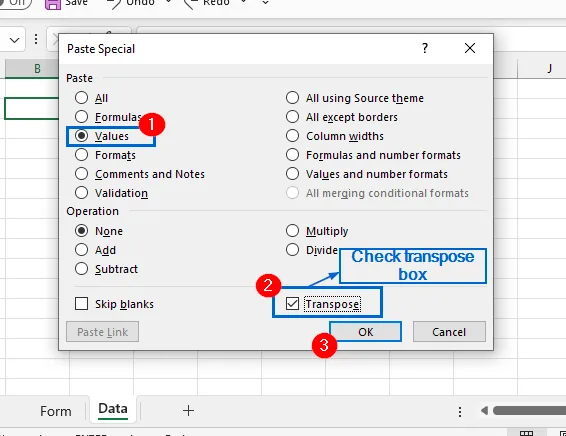The height and width of the screenshot is (436, 566).
Task: Select the Validation radio button
Action: [x=82, y=193]
